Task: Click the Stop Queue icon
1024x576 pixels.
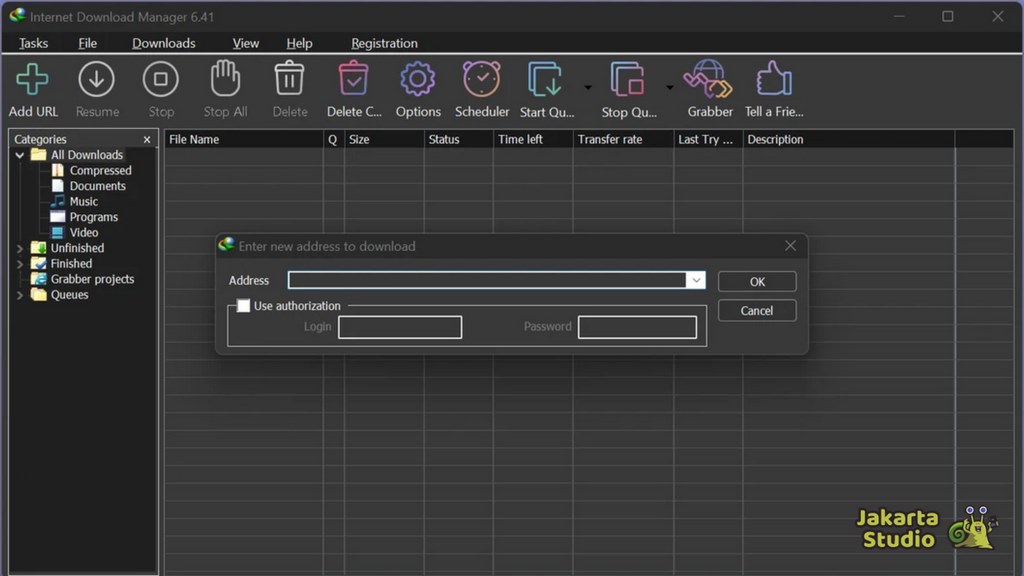Action: pos(628,80)
